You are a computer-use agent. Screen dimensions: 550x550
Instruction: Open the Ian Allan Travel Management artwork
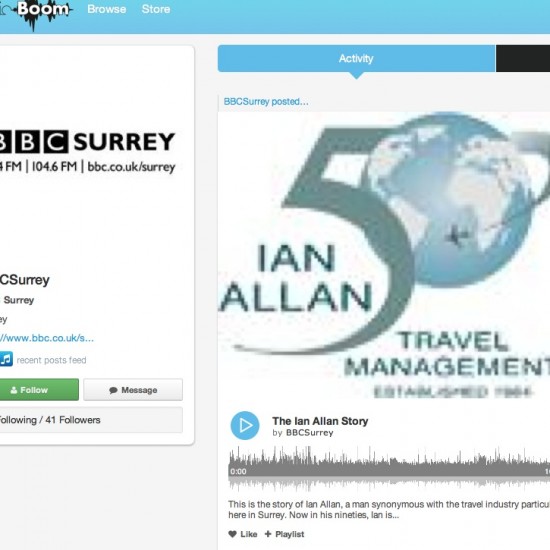coord(384,256)
